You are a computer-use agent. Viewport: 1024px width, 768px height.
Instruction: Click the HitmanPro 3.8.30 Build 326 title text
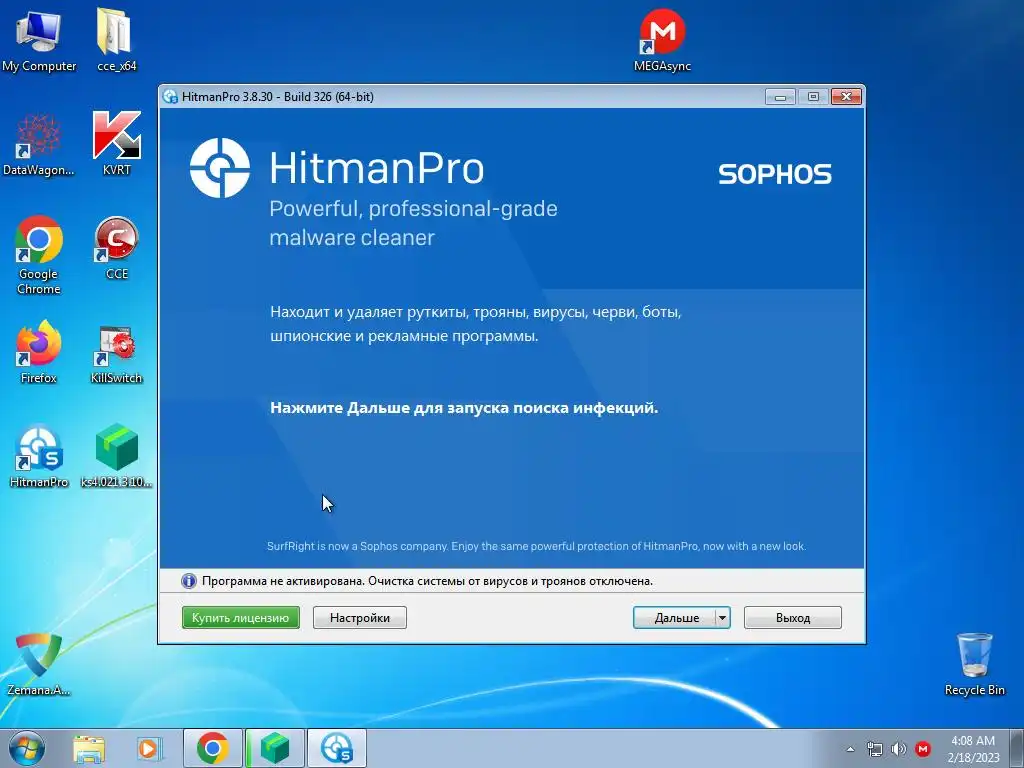click(x=278, y=97)
